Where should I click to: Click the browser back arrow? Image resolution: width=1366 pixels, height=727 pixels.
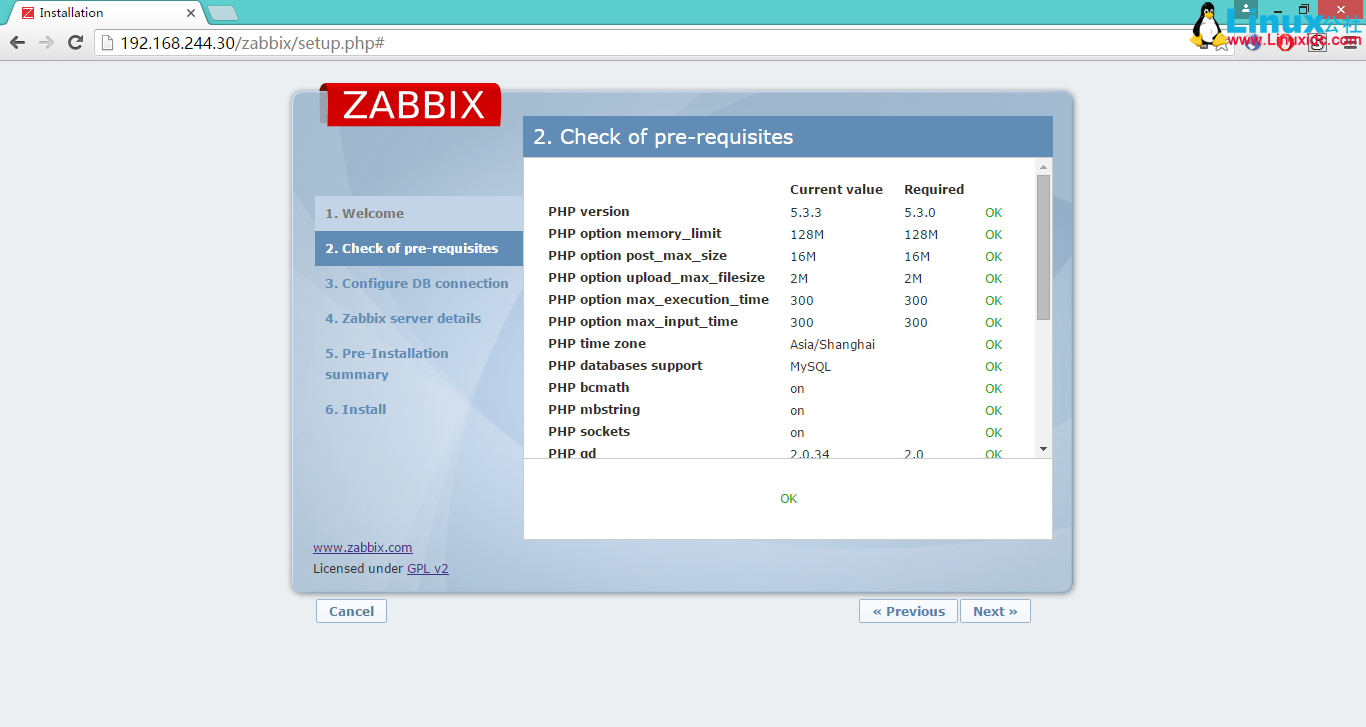[x=17, y=42]
